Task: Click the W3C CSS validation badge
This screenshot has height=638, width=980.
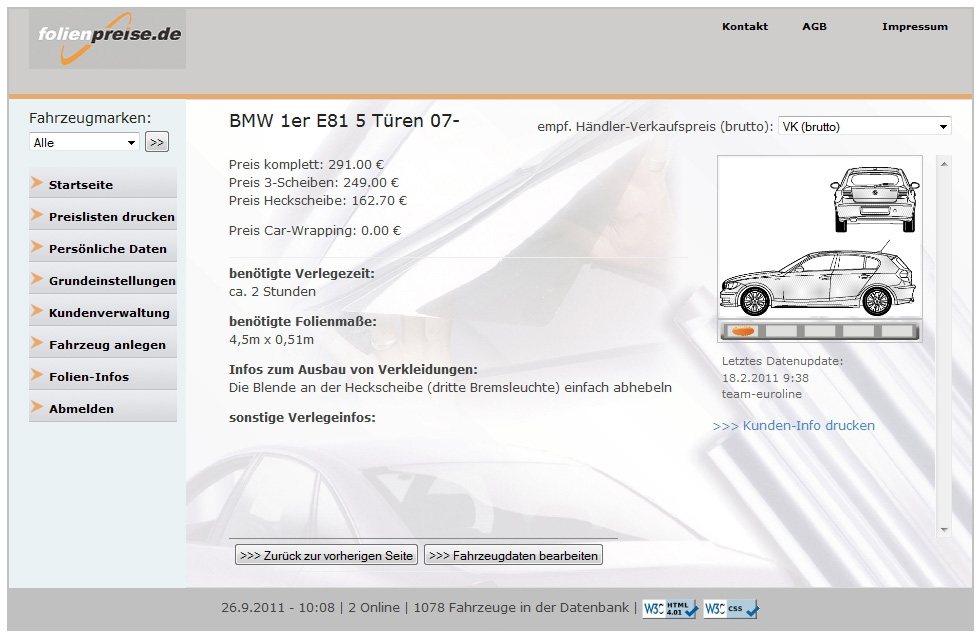Action: tap(731, 609)
